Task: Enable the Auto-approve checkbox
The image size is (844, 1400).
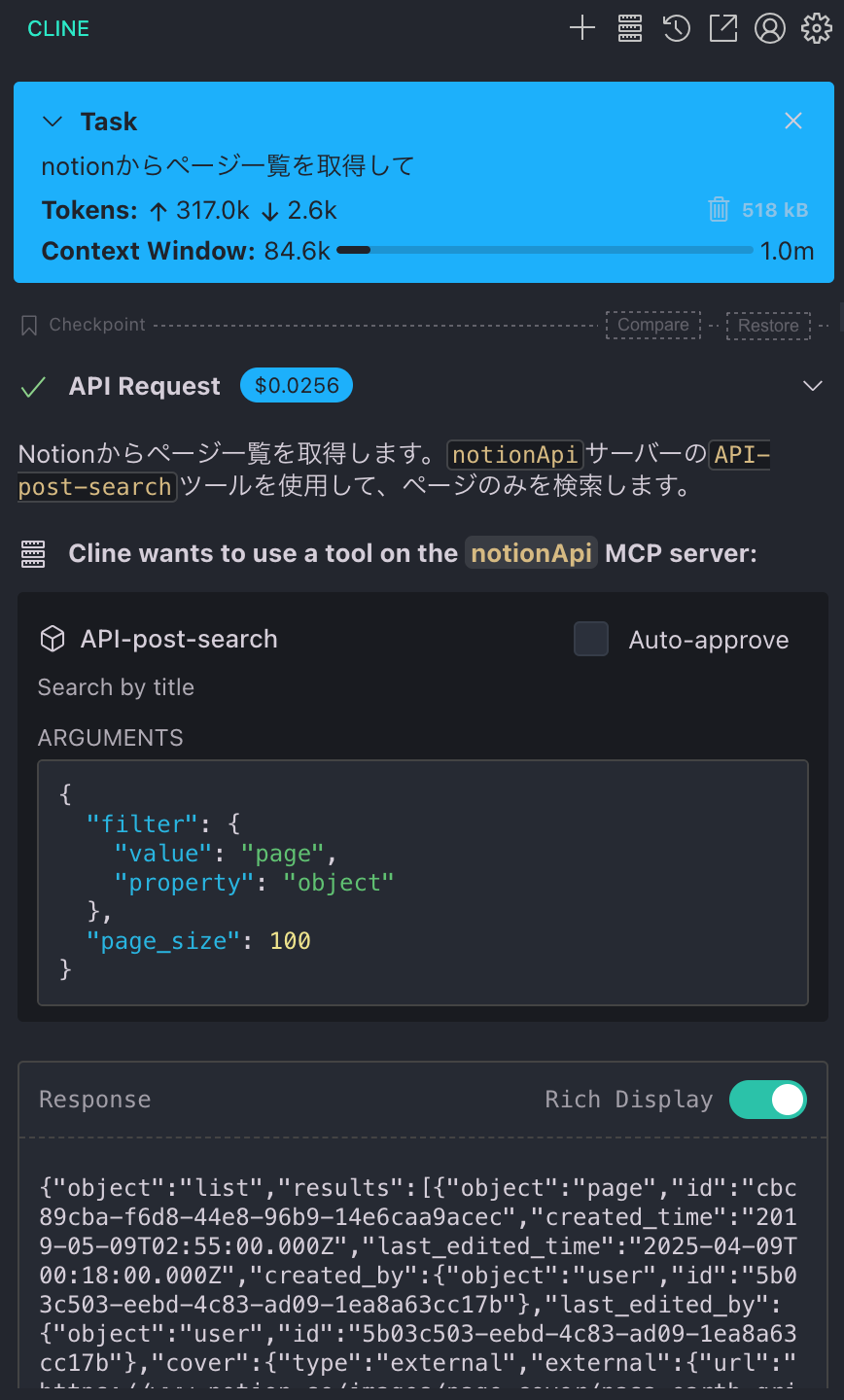Action: tap(591, 640)
